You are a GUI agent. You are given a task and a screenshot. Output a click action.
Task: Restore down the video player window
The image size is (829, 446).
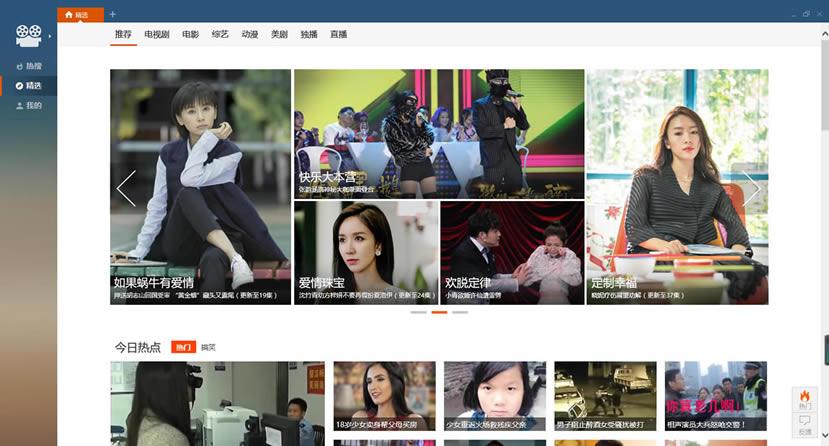tap(806, 14)
